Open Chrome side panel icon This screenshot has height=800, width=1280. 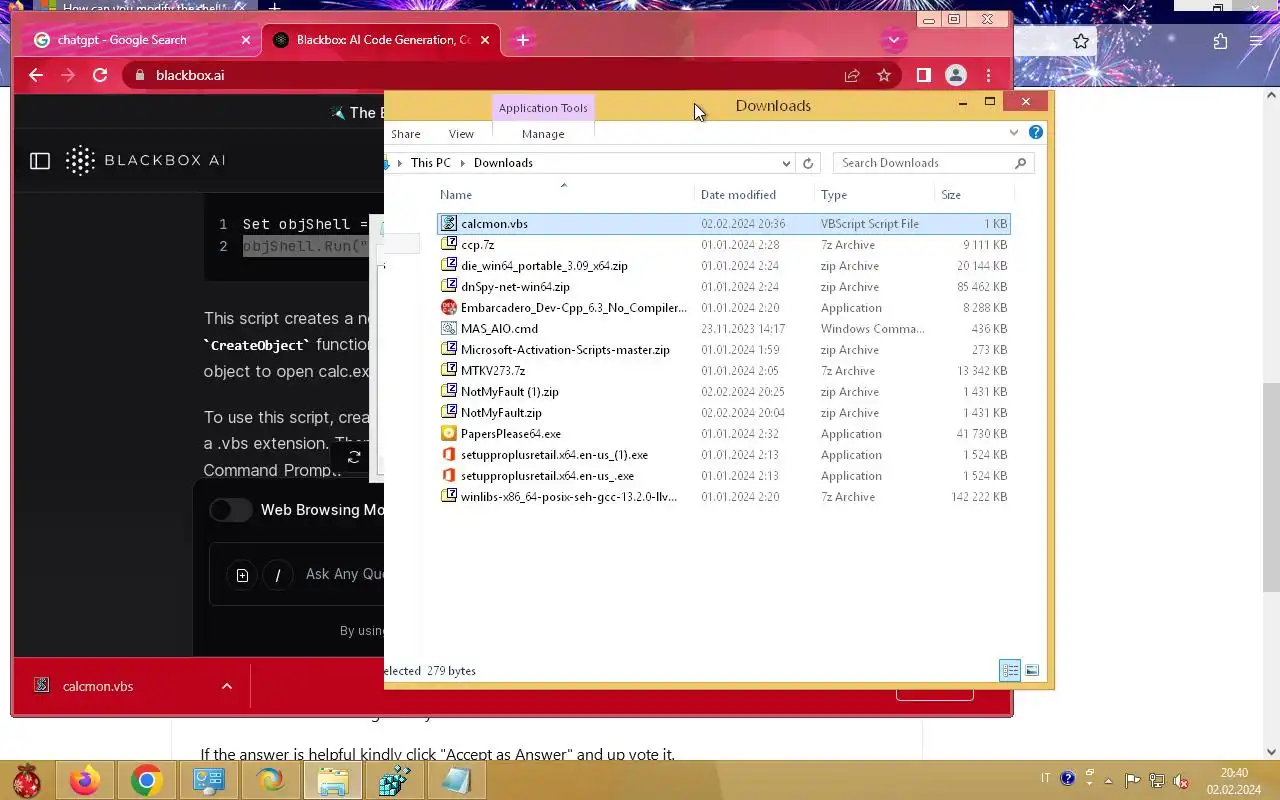(x=924, y=75)
